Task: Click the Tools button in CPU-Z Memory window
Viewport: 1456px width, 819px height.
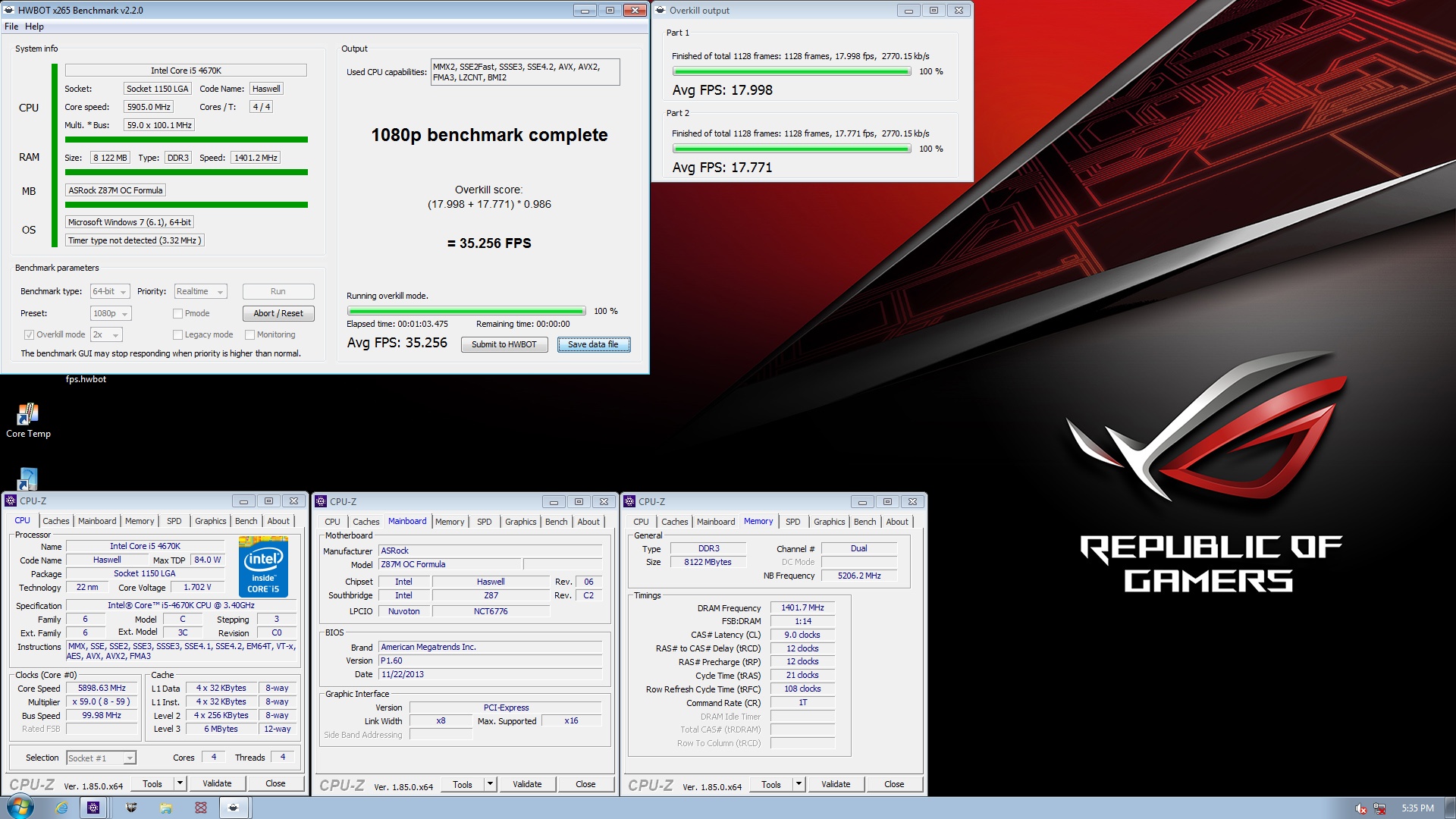Action: point(771,784)
